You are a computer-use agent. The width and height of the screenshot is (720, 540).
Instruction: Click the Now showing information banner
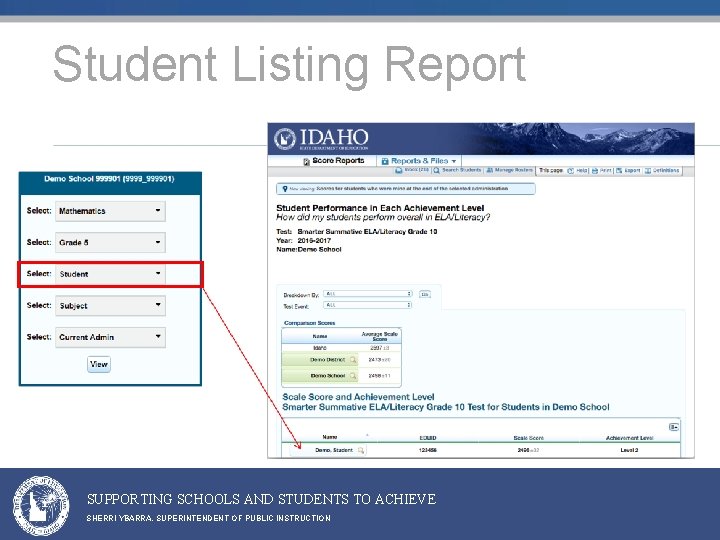pos(405,189)
